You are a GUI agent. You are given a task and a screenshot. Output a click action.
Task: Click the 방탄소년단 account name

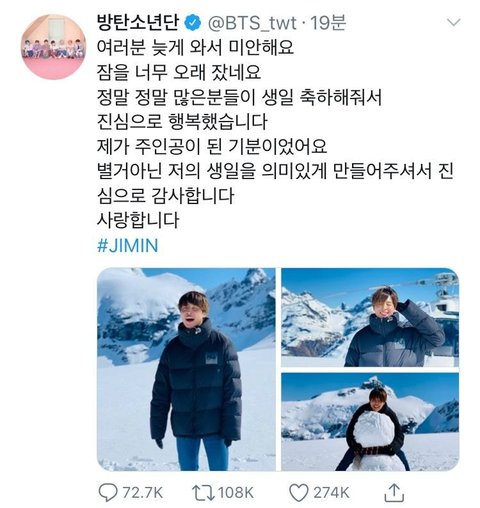138,23
